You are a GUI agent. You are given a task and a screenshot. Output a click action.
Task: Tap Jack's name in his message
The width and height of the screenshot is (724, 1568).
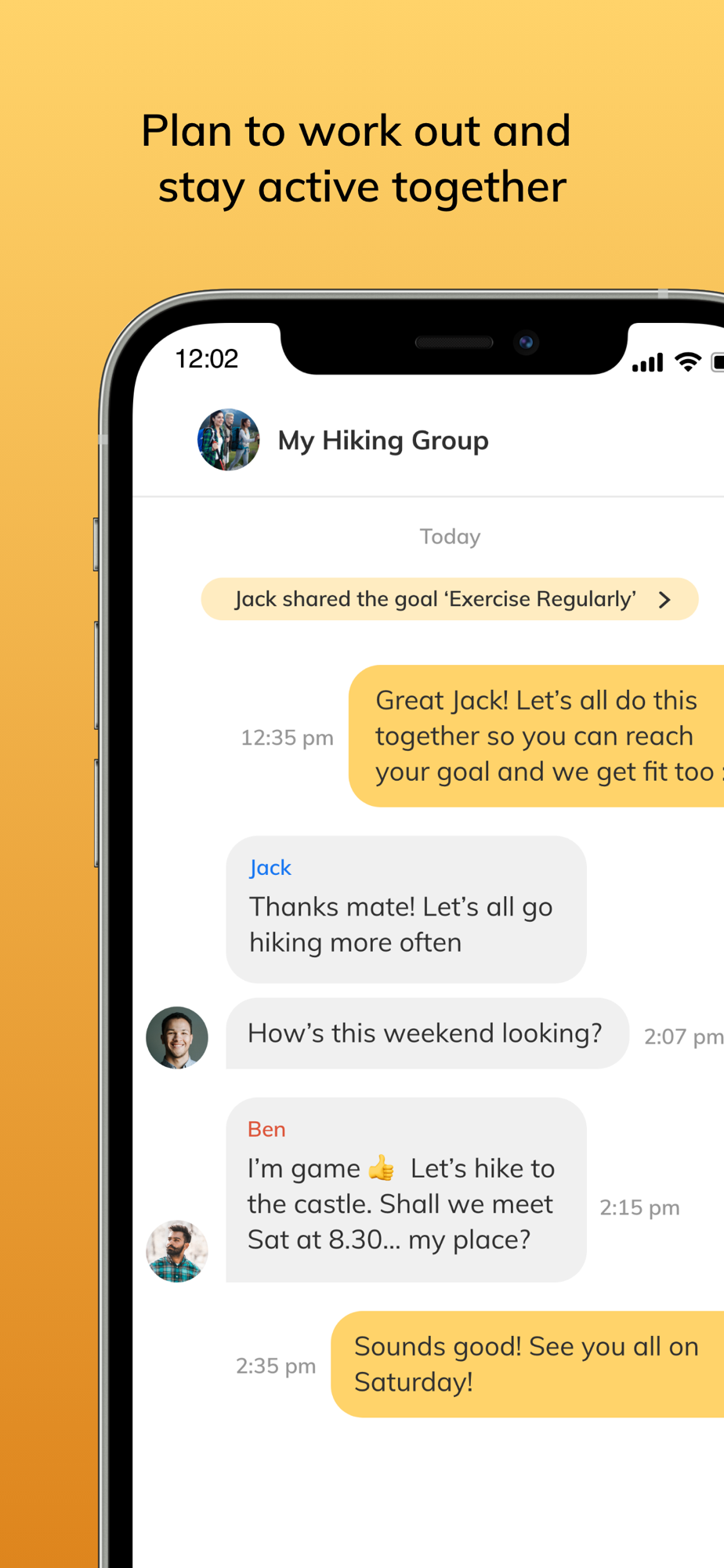(270, 868)
